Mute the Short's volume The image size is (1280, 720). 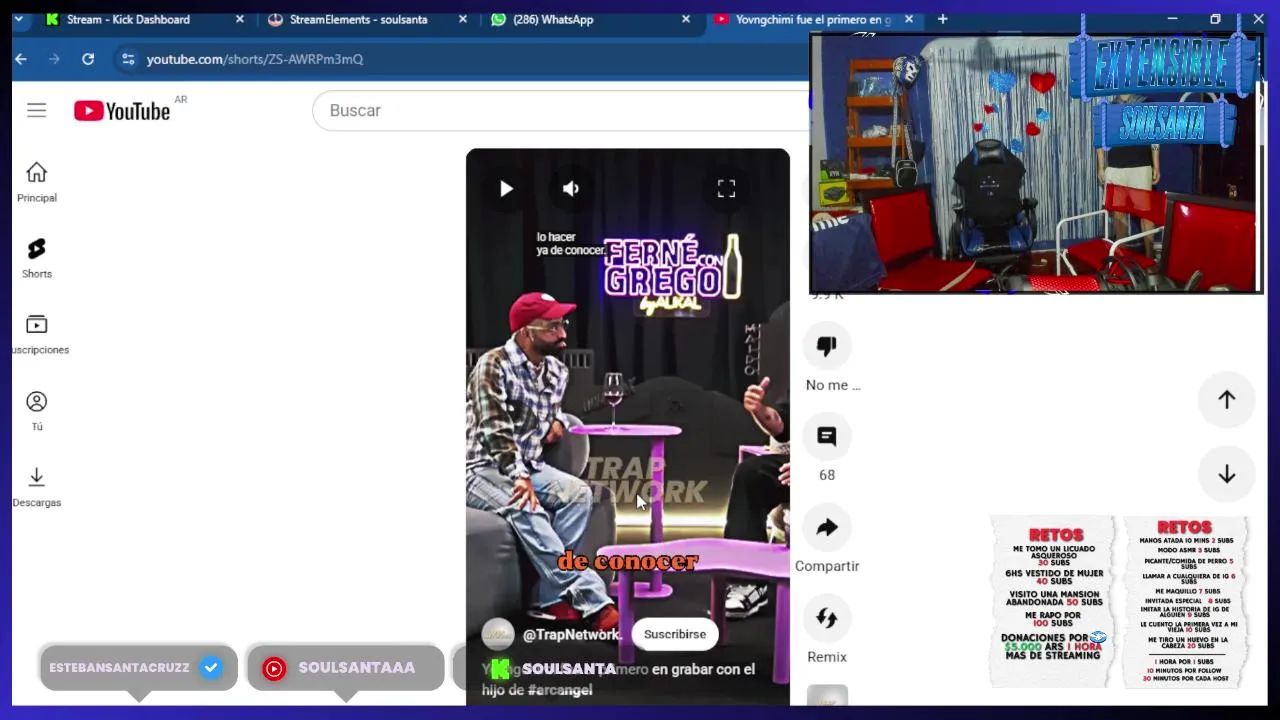[x=571, y=188]
